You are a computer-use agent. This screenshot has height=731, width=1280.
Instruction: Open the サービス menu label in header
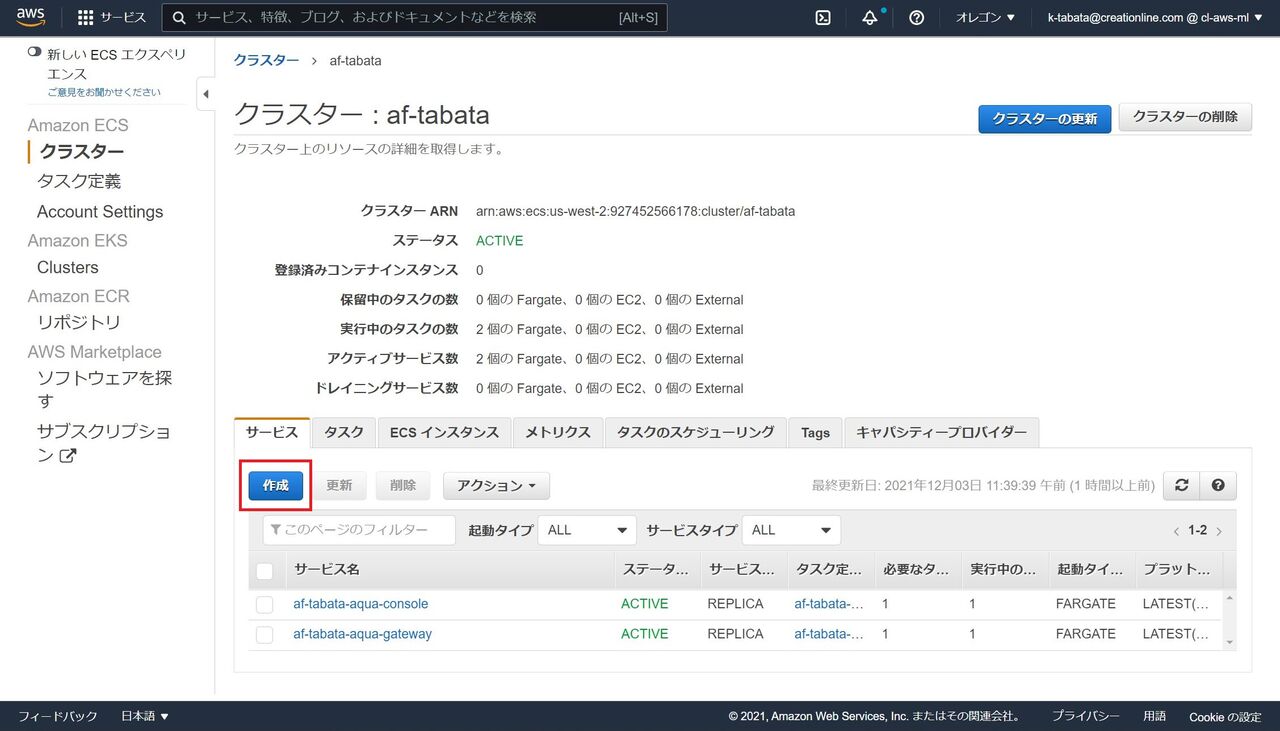pyautogui.click(x=123, y=18)
